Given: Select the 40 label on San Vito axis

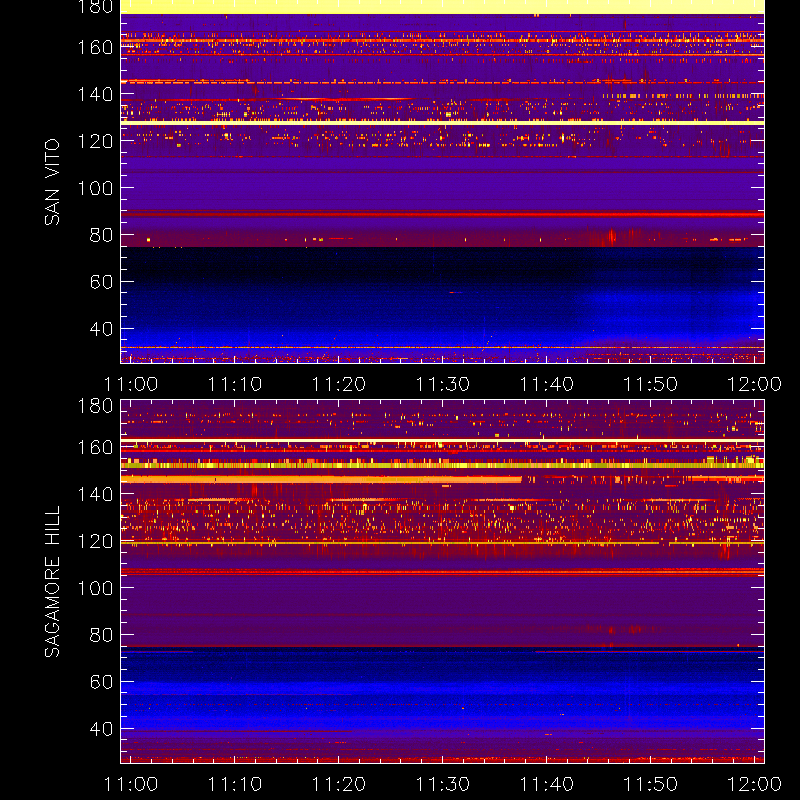Looking at the screenshot, I should 101,329.
